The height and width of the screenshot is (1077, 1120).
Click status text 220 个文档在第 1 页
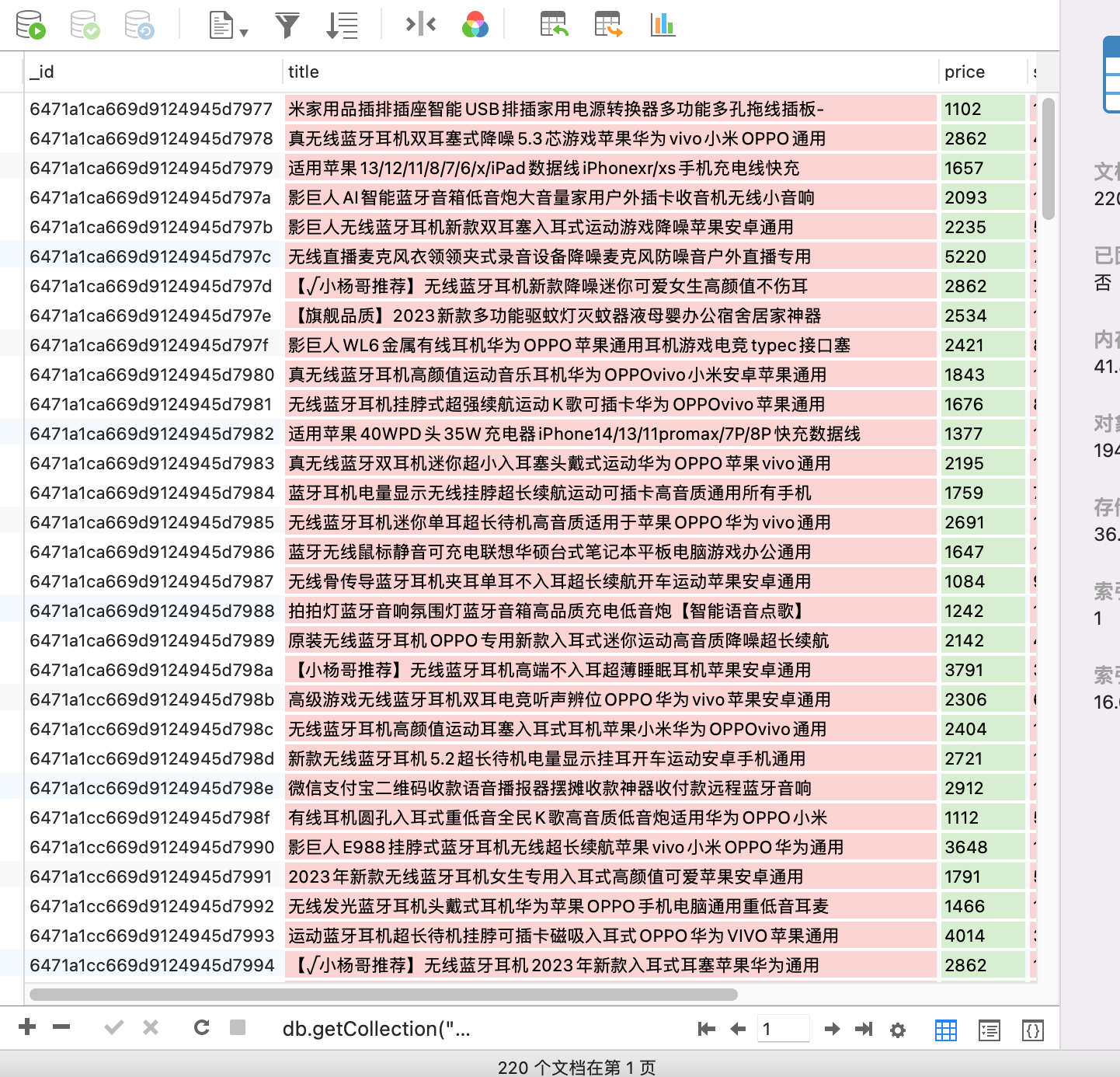click(576, 1067)
